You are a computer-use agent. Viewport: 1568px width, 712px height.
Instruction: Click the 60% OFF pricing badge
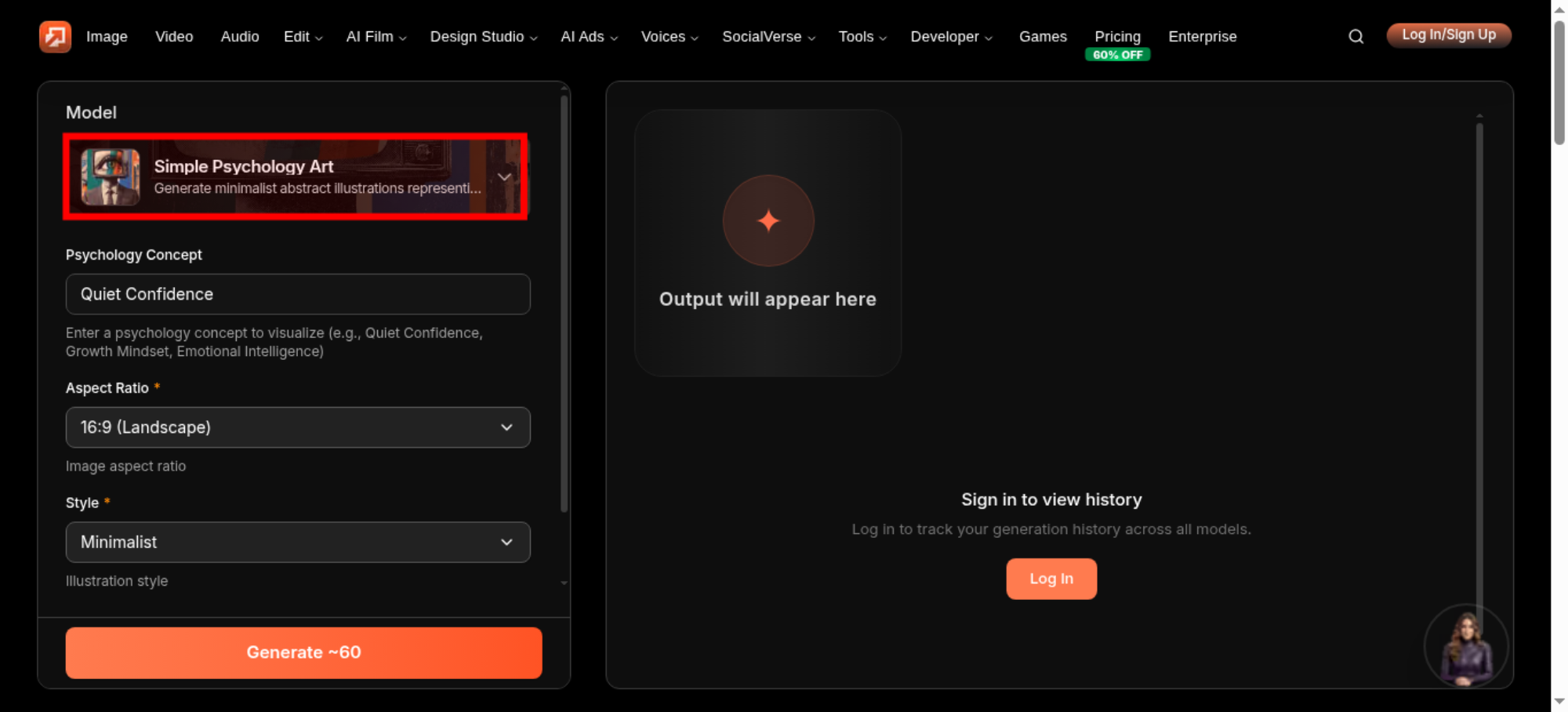1117,55
